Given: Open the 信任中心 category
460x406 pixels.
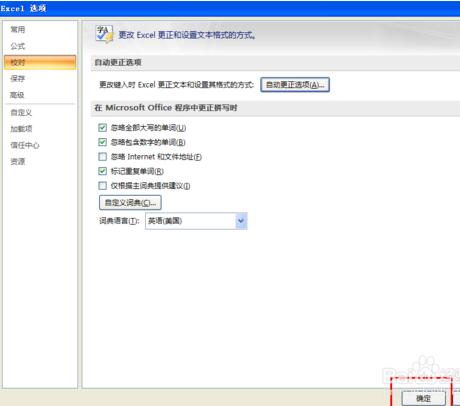Looking at the screenshot, I should coord(25,145).
